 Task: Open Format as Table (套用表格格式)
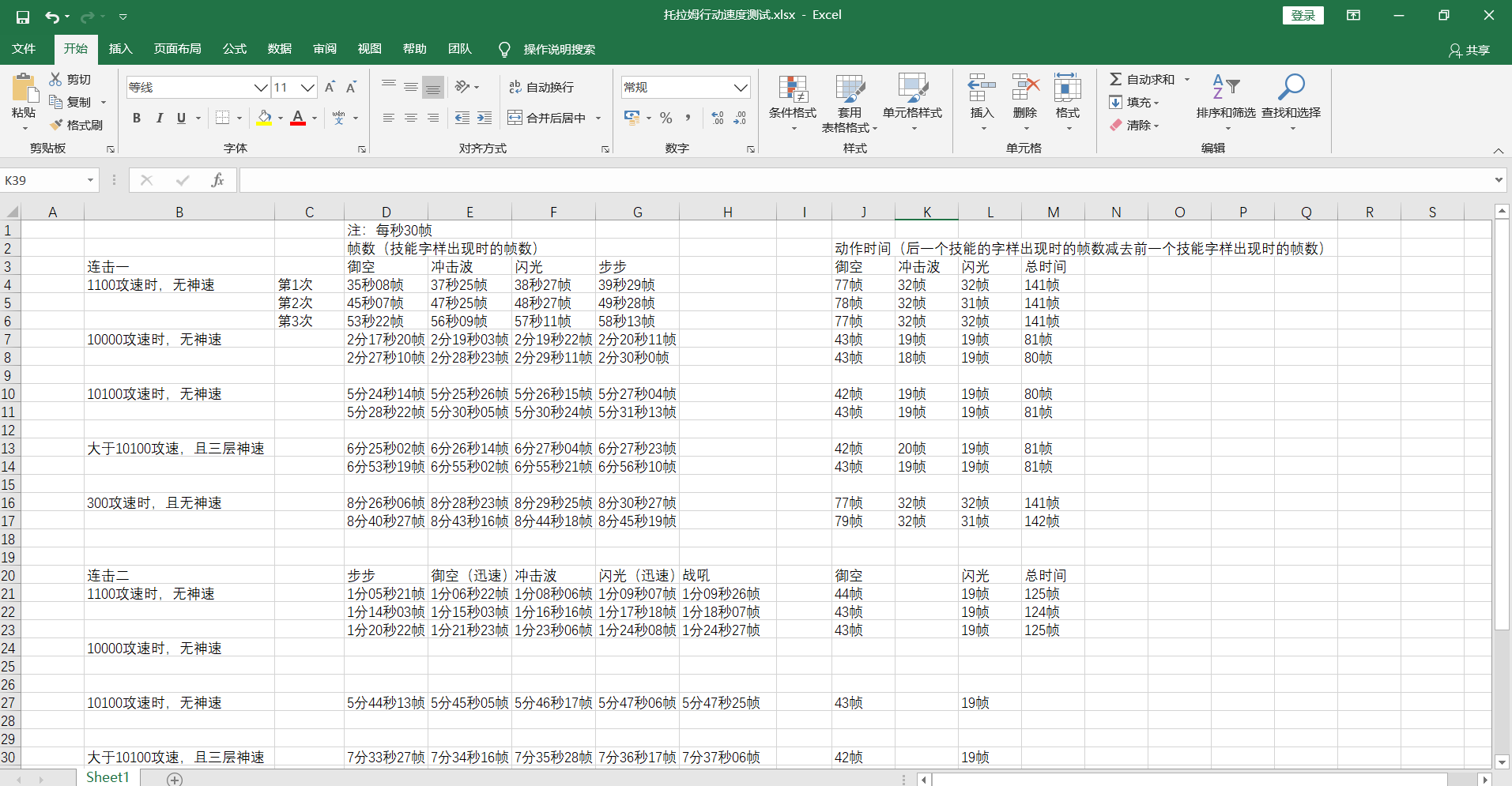pyautogui.click(x=850, y=103)
